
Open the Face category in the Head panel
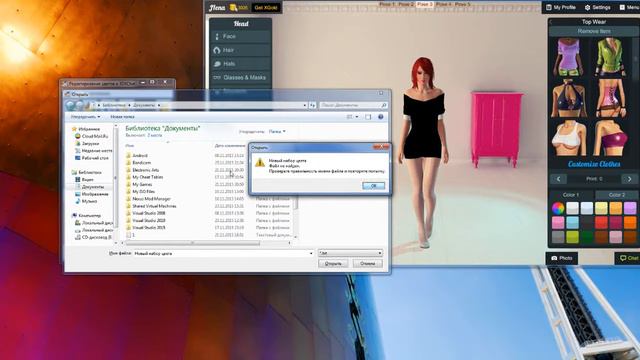pyautogui.click(x=240, y=36)
